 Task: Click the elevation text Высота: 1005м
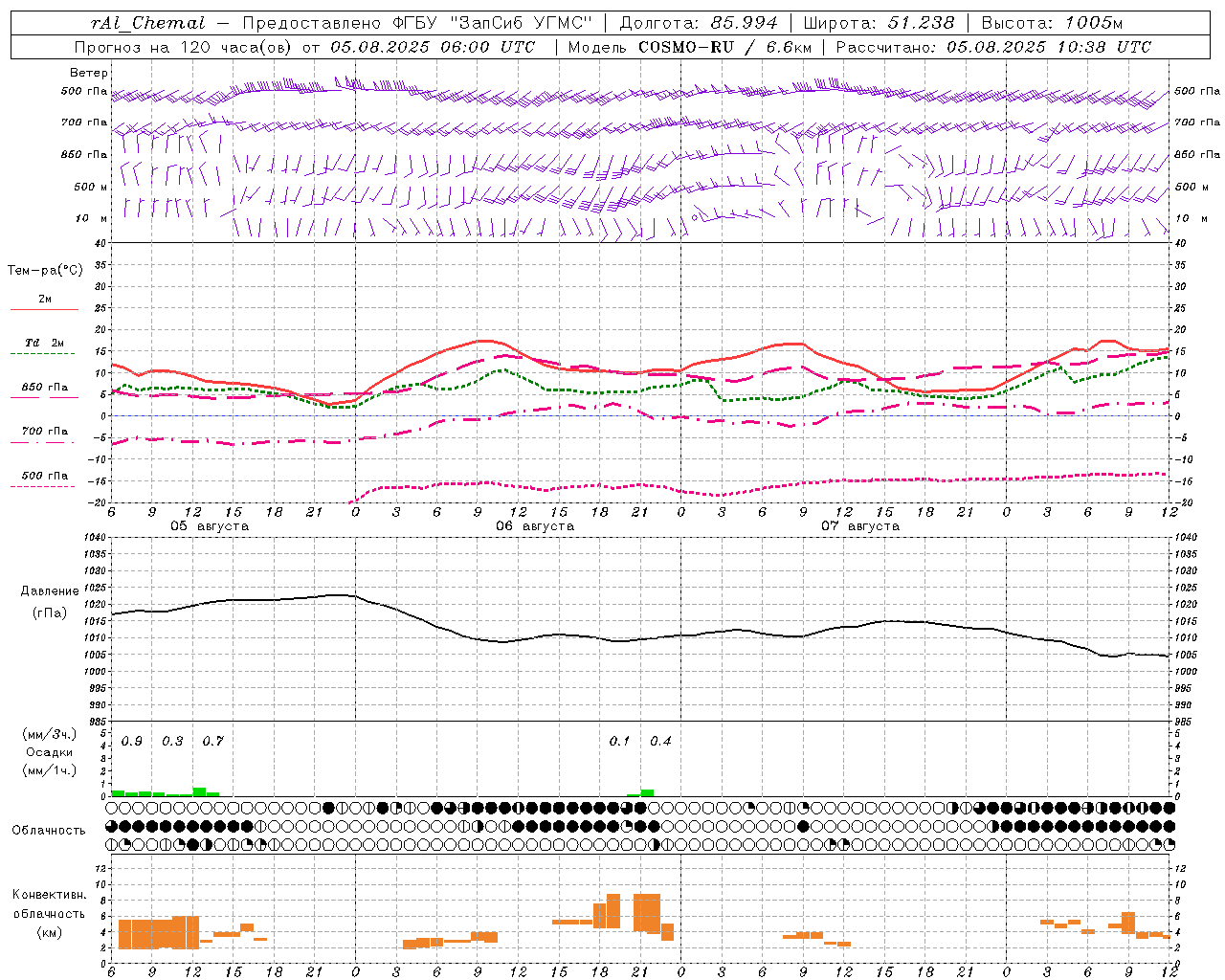click(1052, 23)
